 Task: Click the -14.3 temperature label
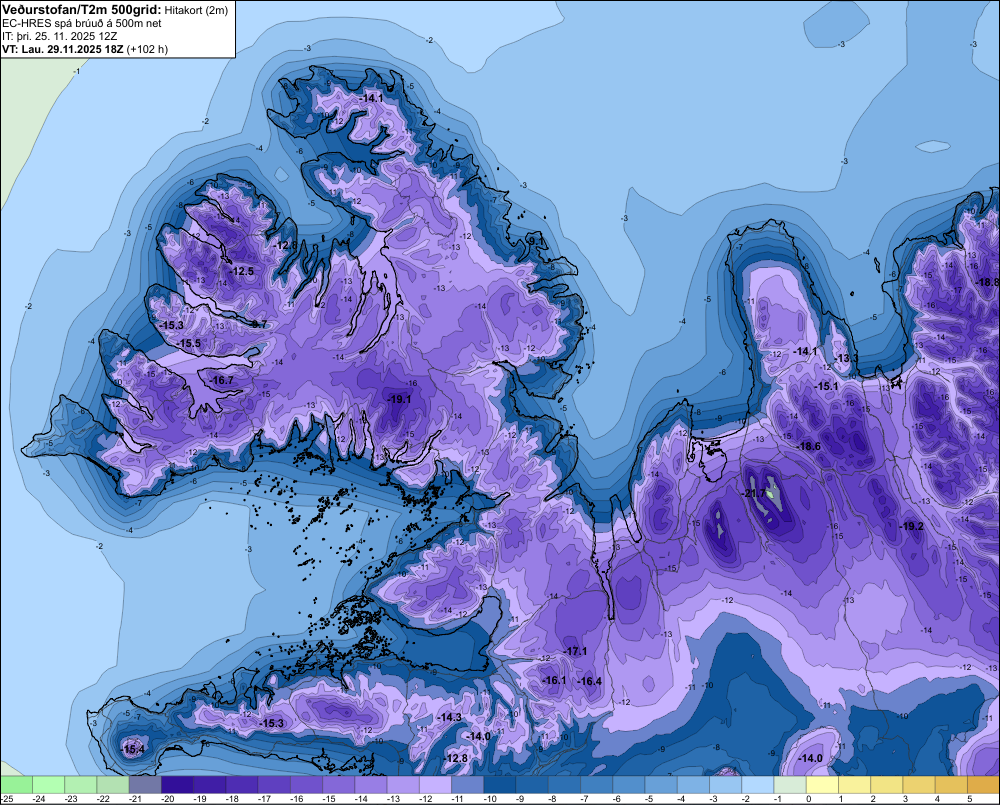pyautogui.click(x=449, y=717)
